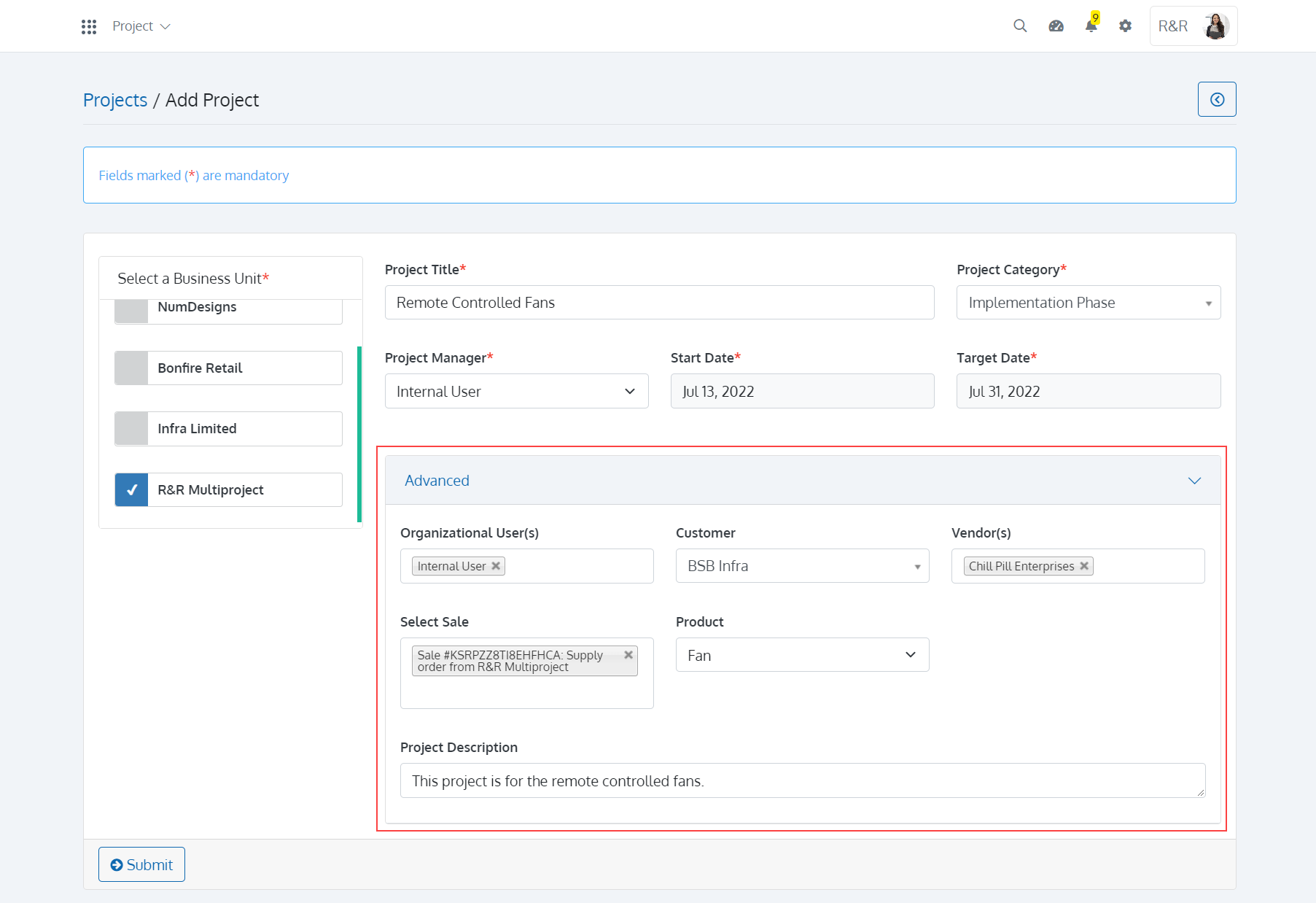
Task: Remove Chill Pill Enterprises vendor tag
Action: [x=1084, y=566]
